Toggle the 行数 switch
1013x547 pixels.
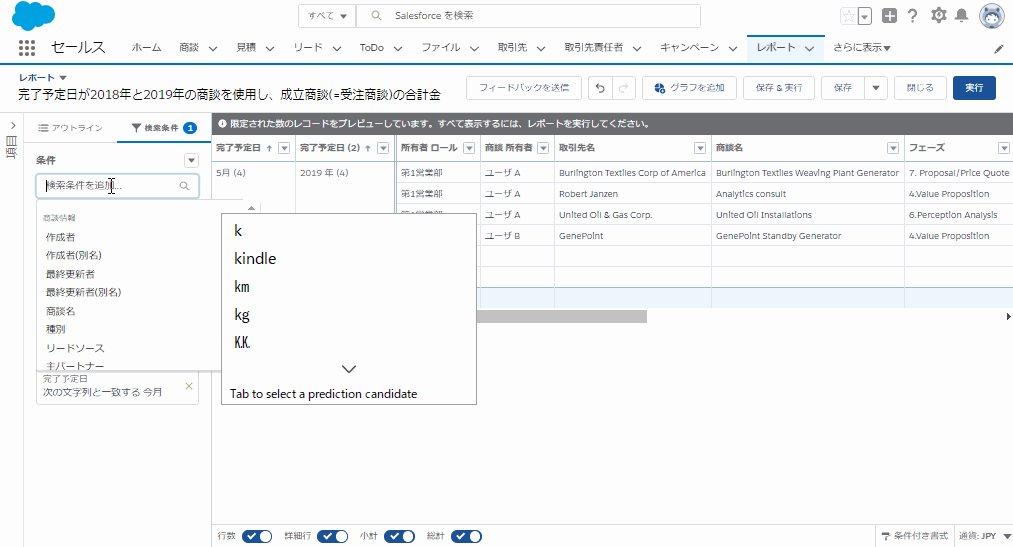[257, 536]
